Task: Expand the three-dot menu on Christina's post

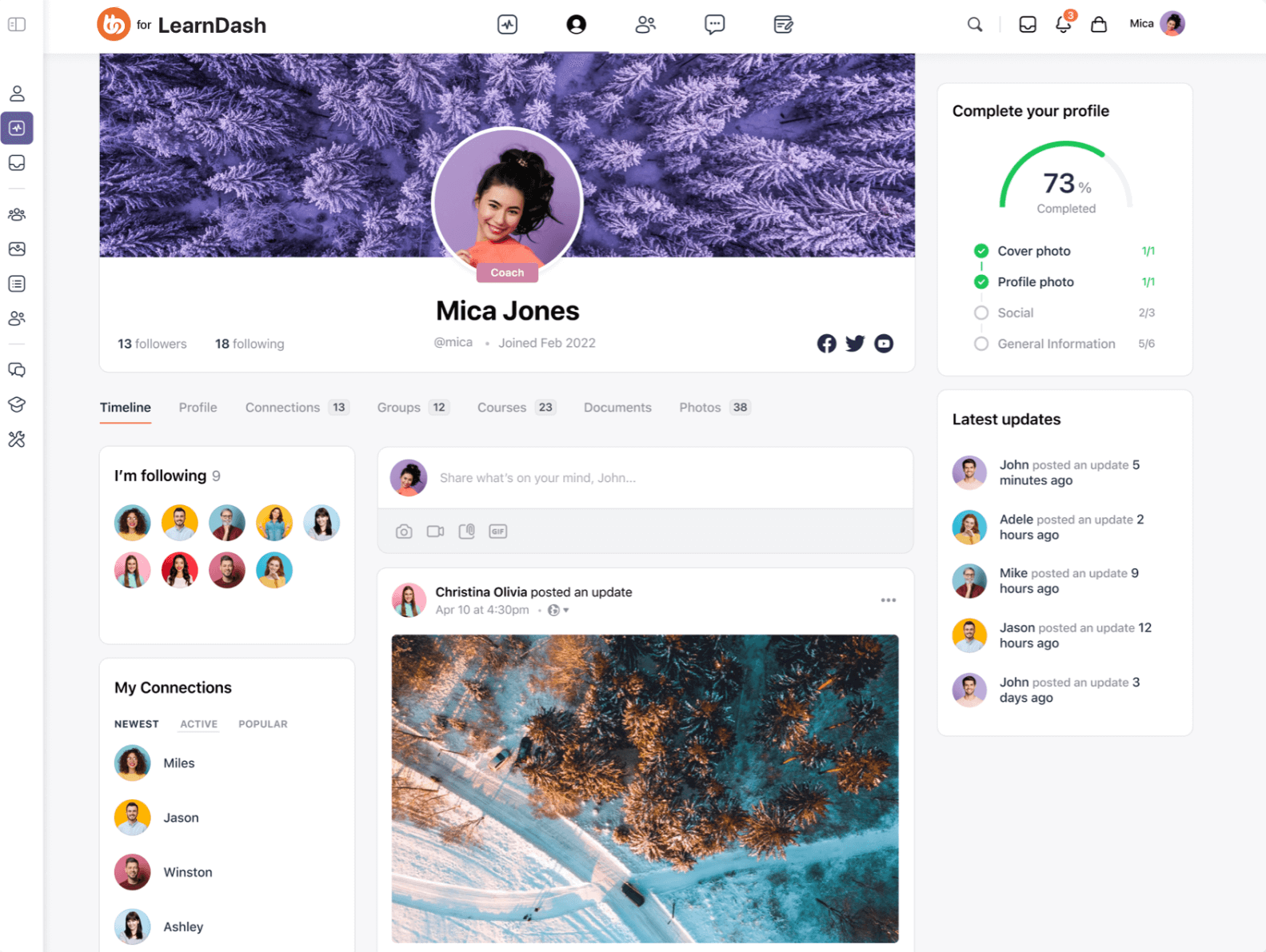Action: point(888,600)
